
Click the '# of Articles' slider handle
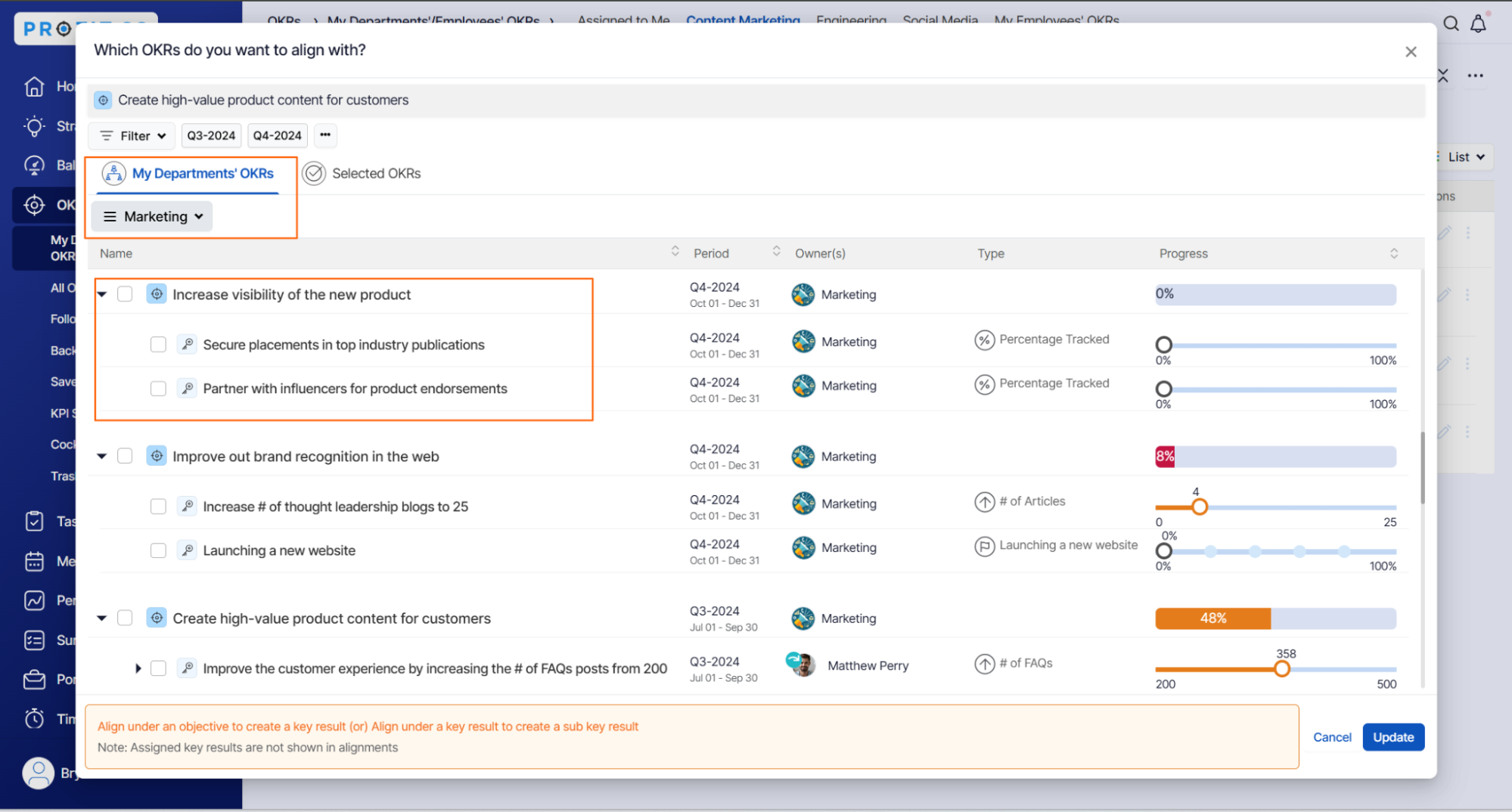(x=1199, y=507)
